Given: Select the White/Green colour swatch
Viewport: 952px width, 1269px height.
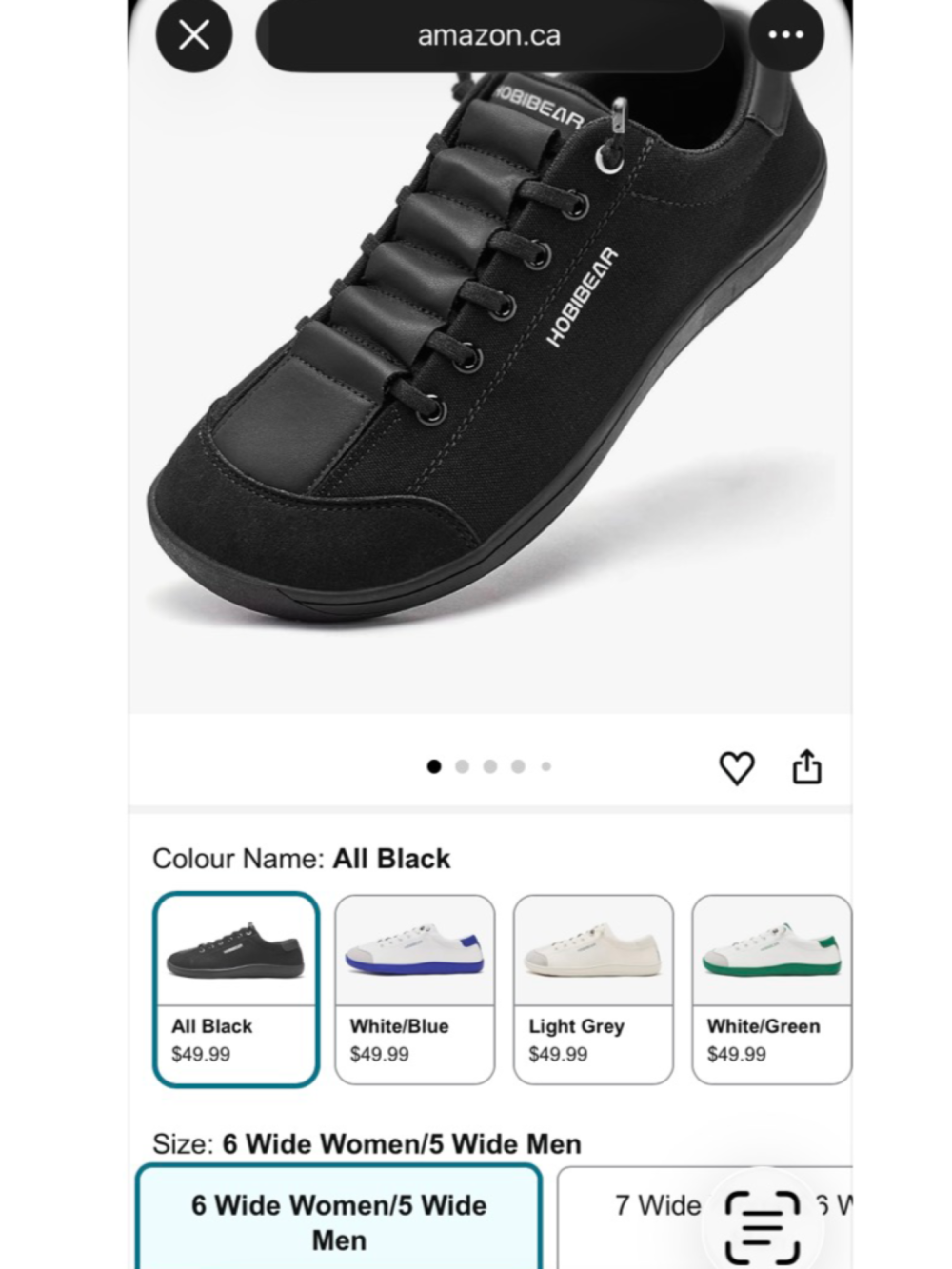Looking at the screenshot, I should pos(771,989).
